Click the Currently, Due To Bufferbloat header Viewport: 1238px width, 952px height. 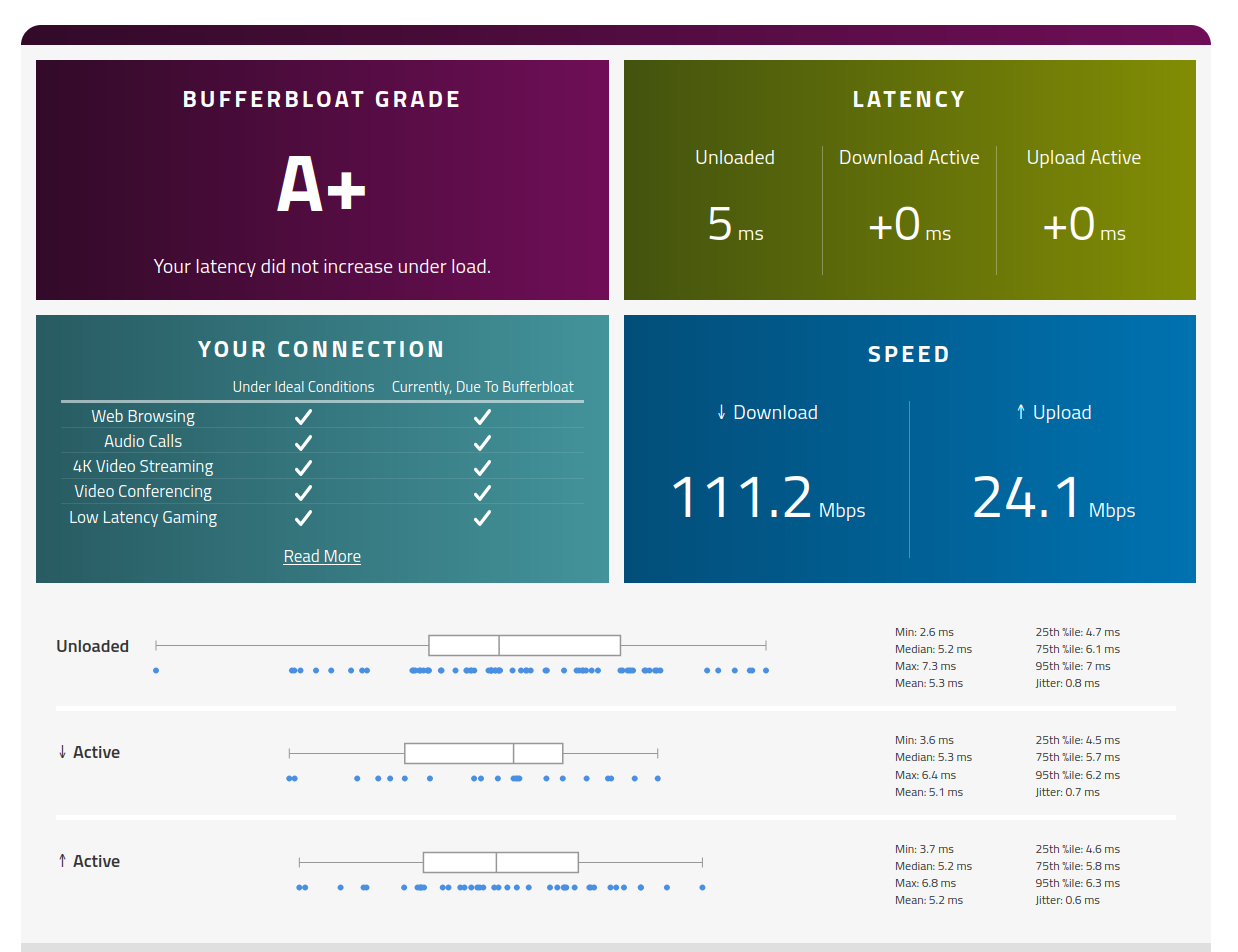[483, 387]
